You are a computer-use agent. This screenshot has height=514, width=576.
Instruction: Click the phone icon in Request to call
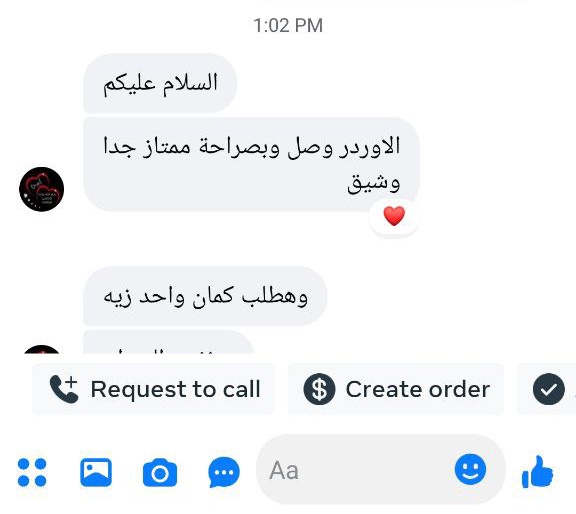coord(64,389)
